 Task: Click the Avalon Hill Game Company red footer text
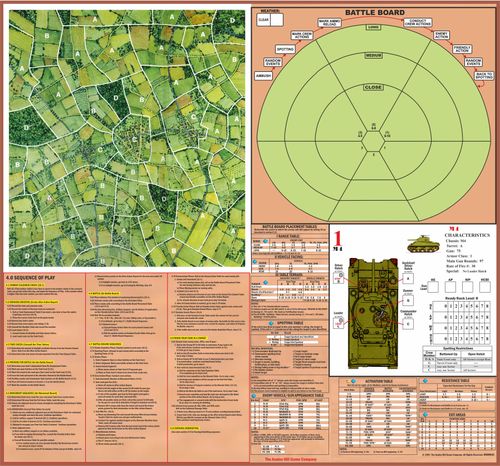(x=290, y=459)
